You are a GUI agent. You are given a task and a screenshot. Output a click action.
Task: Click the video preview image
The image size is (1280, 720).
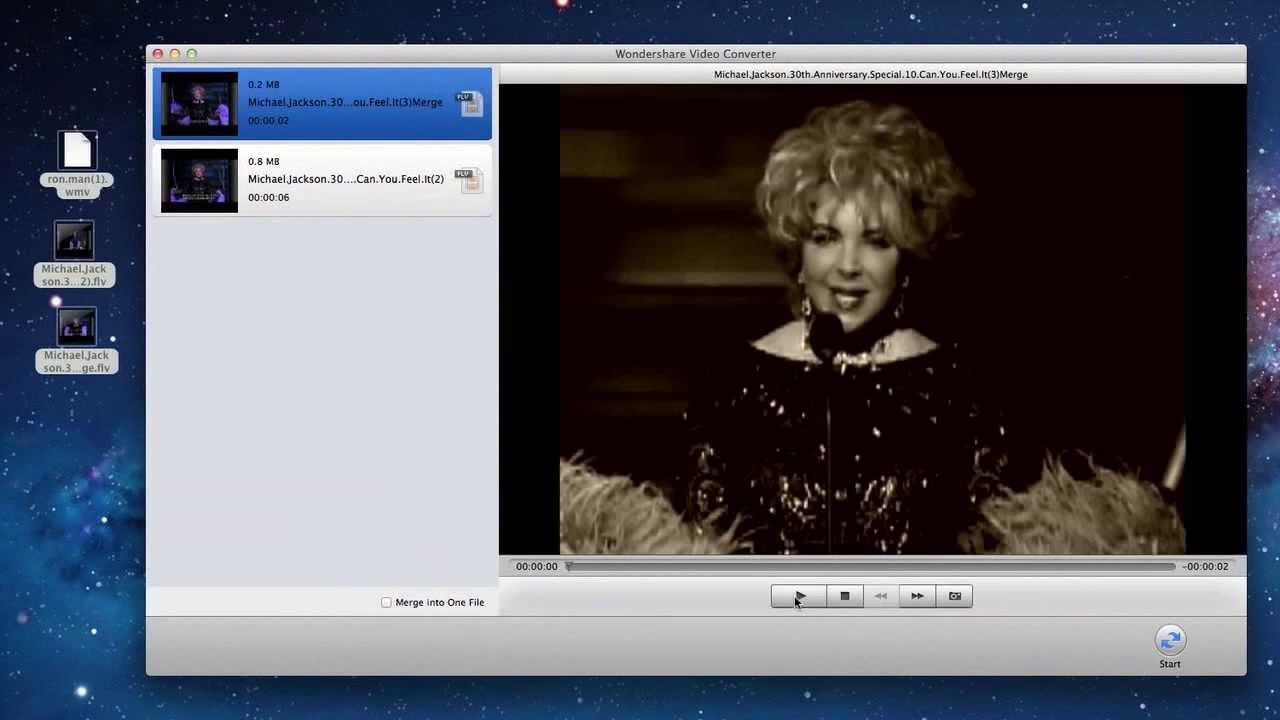coord(872,319)
